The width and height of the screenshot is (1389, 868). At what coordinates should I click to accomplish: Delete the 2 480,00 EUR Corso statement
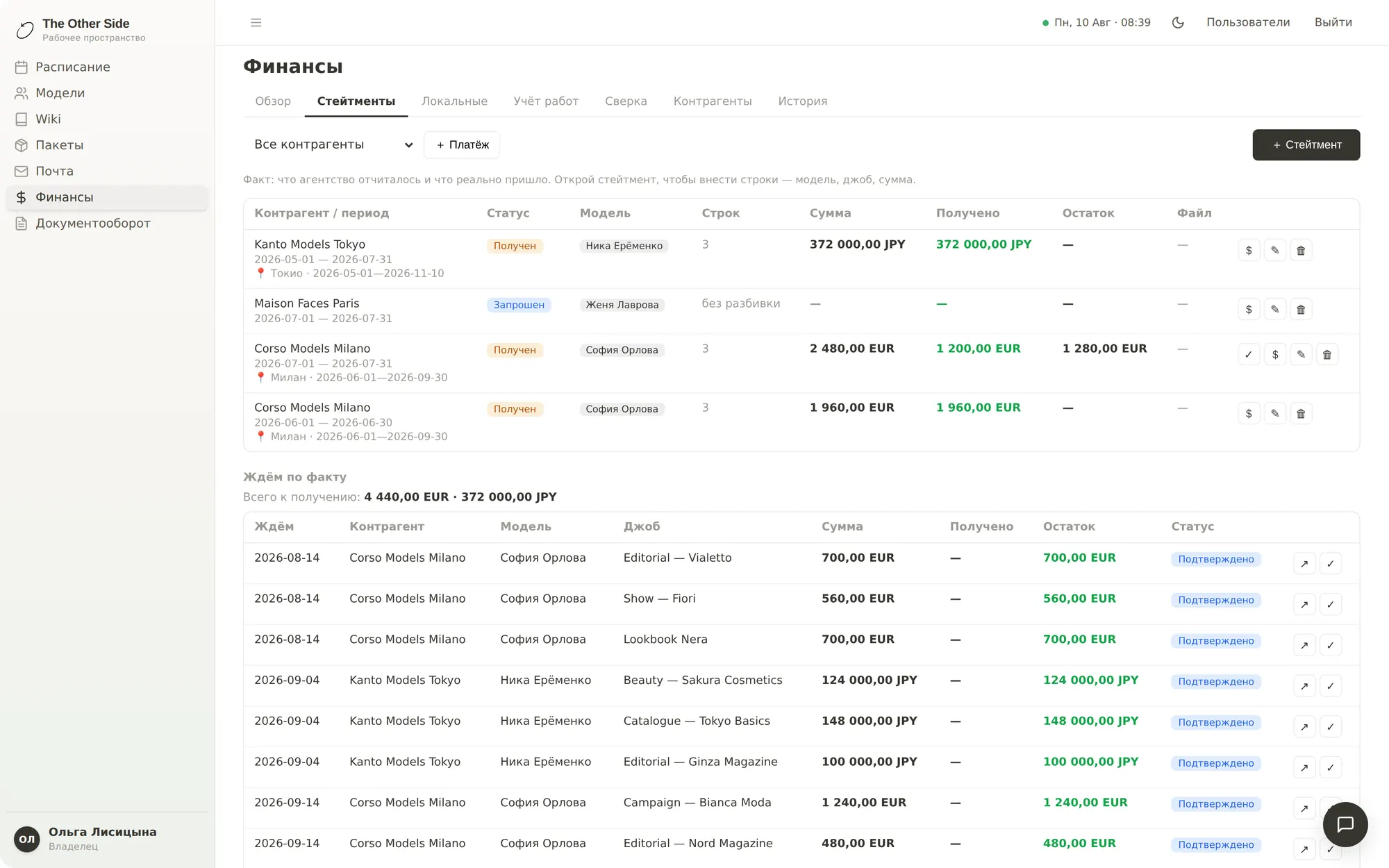point(1327,355)
